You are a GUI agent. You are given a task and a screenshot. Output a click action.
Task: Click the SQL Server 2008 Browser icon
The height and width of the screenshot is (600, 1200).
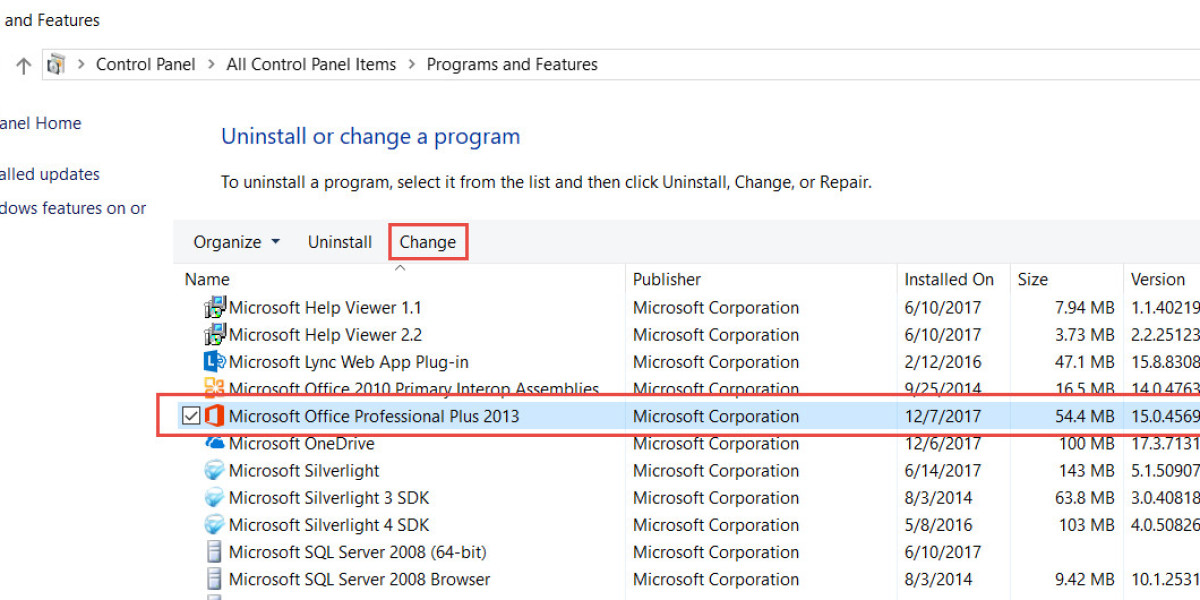[x=214, y=579]
